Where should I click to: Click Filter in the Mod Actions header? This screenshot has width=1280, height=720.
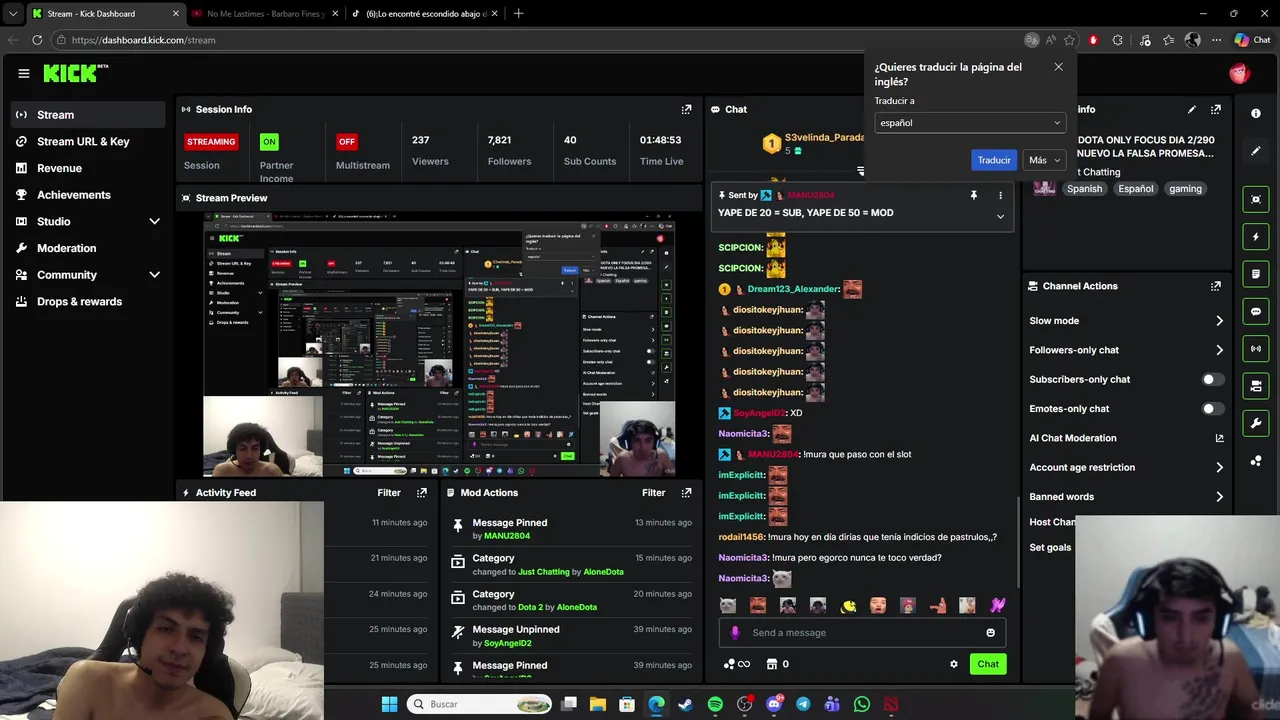coord(653,493)
